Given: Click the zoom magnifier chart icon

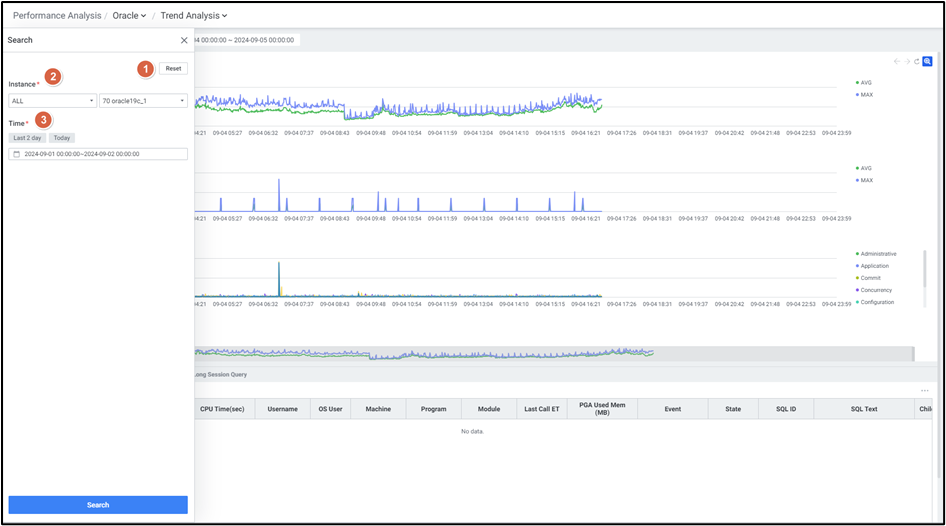Looking at the screenshot, I should pos(927,61).
